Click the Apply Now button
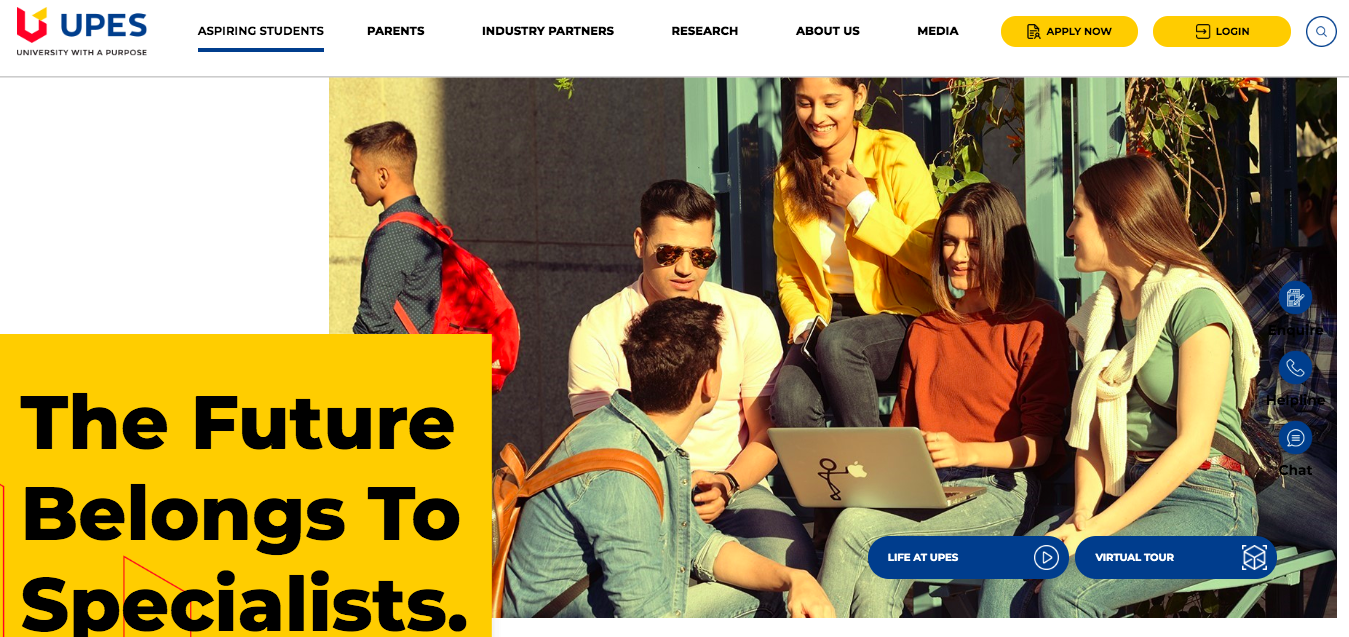The image size is (1349, 637). tap(1069, 31)
